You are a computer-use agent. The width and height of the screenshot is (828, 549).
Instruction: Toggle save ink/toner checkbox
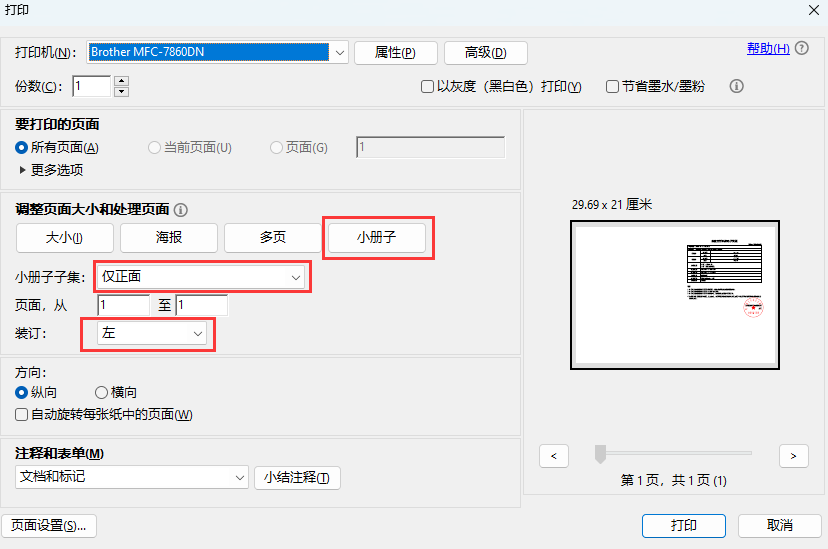point(613,87)
